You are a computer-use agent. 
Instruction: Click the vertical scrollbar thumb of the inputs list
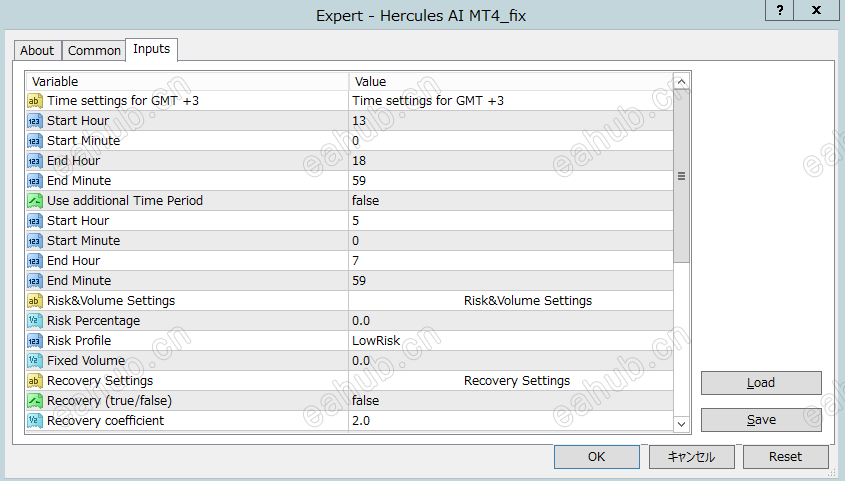[x=681, y=176]
